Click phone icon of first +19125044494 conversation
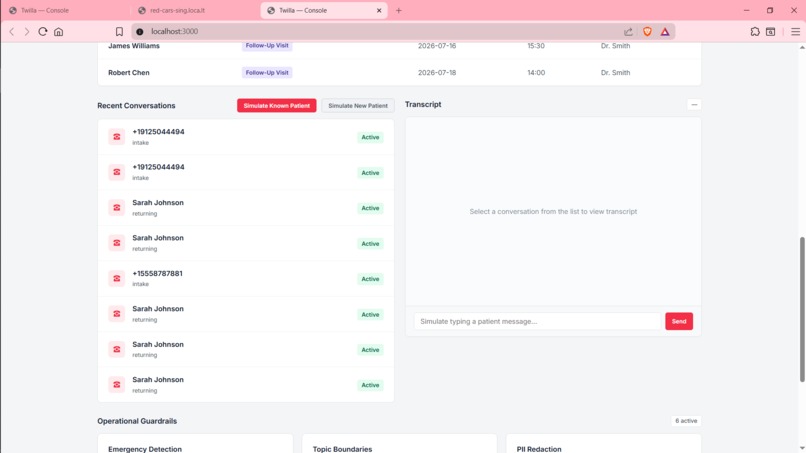The height and width of the screenshot is (453, 806). point(117,137)
